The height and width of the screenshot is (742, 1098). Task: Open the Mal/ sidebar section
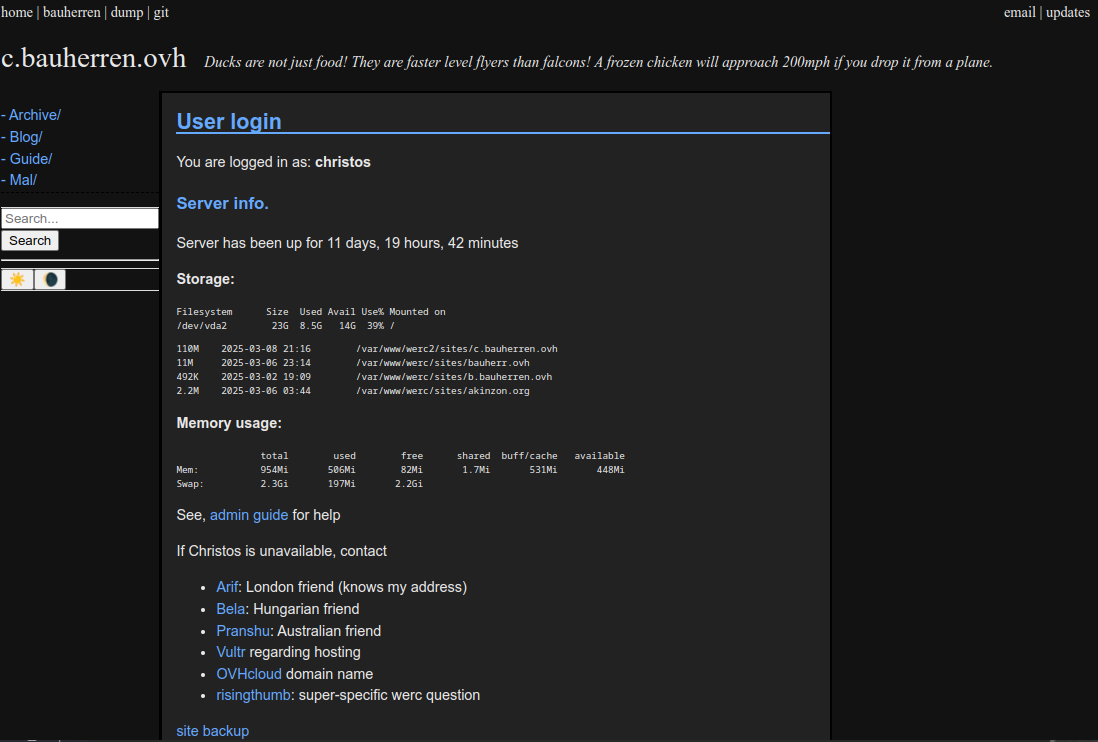[x=23, y=180]
